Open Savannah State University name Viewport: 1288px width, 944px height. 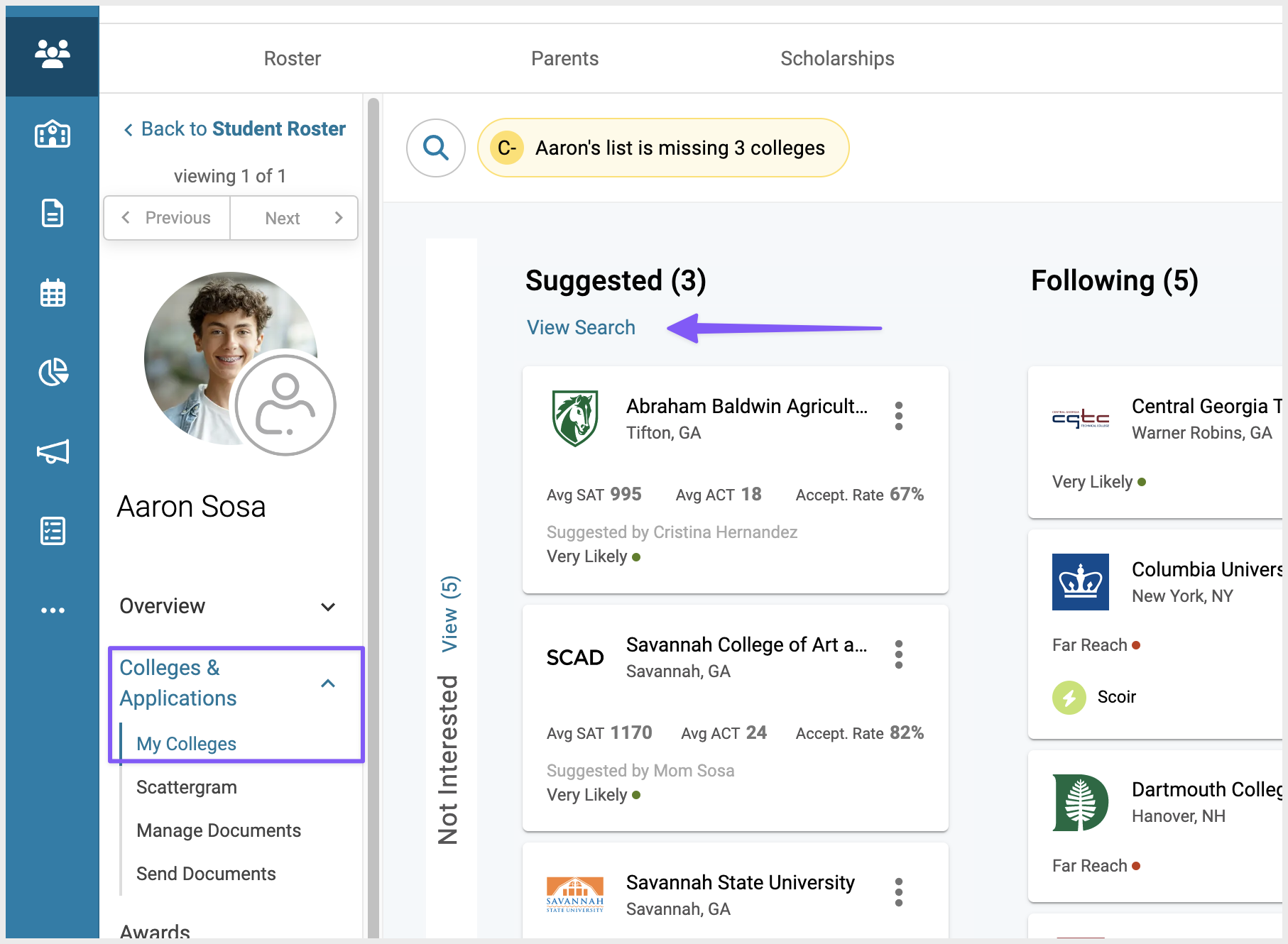tap(741, 882)
